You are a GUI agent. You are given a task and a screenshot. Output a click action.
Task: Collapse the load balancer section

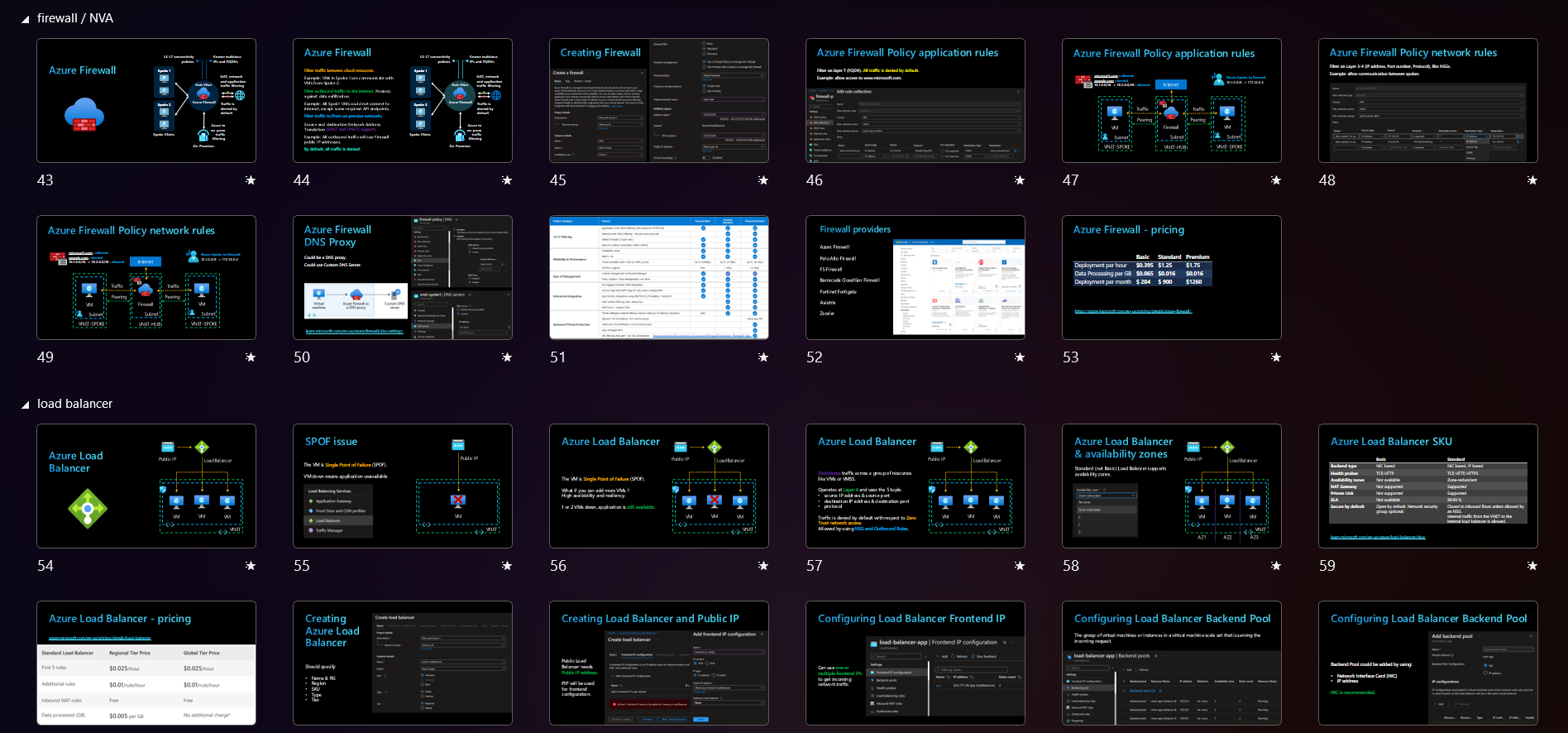point(26,405)
